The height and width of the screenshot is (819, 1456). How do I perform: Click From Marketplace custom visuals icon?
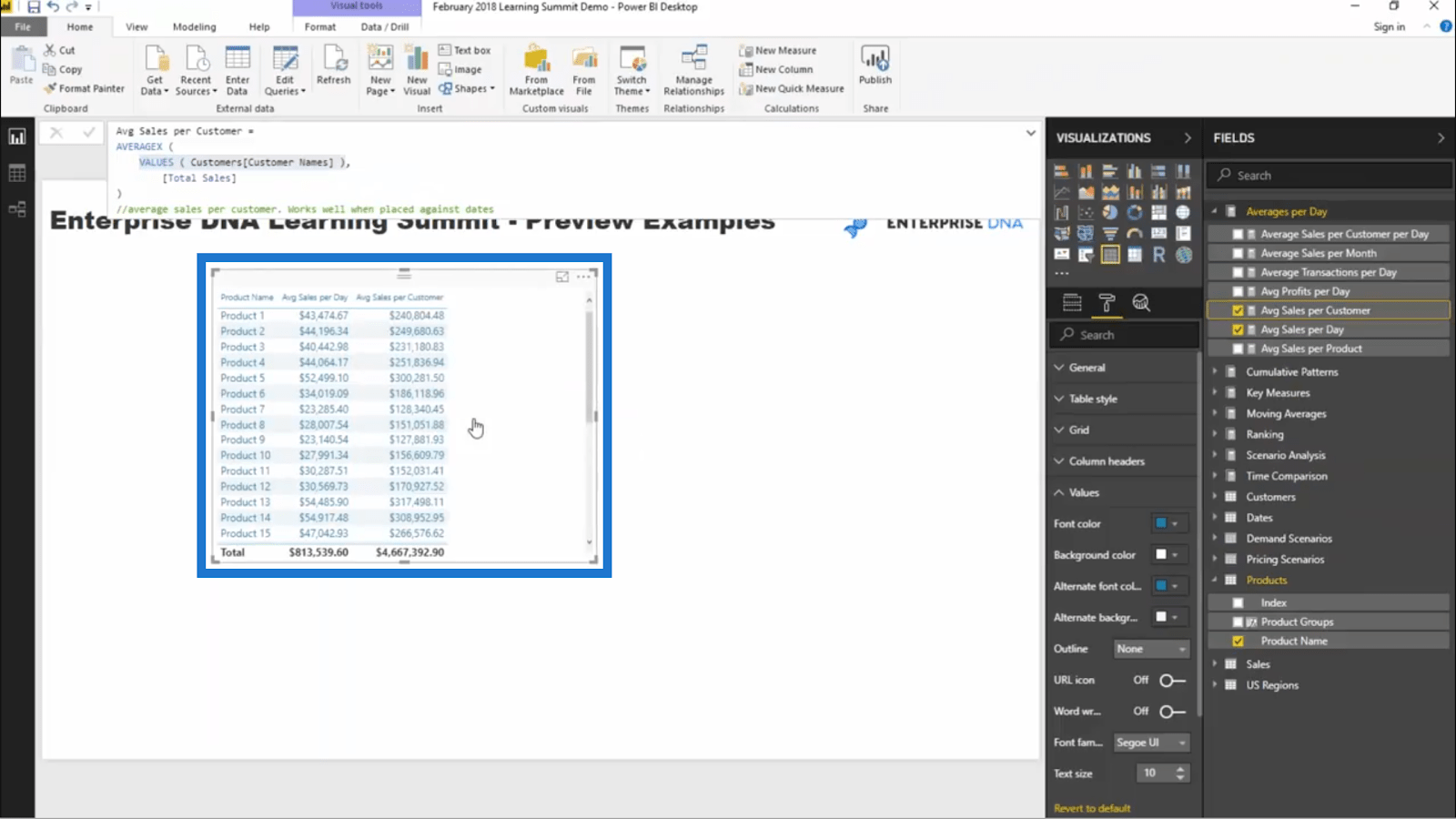[x=537, y=69]
